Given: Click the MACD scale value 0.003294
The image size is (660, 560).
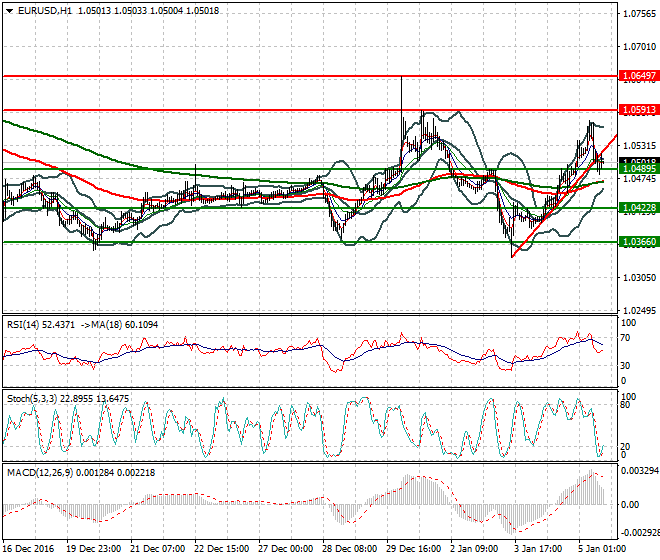Looking at the screenshot, I should coord(640,471).
